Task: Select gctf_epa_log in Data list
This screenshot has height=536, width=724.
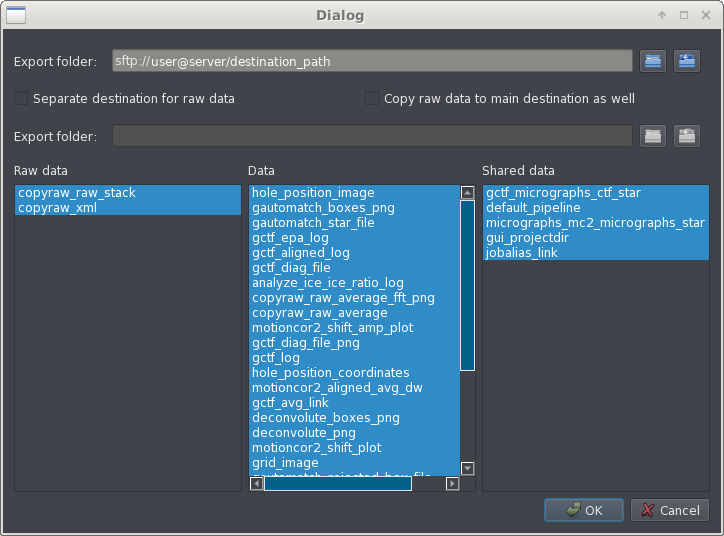Action: [x=290, y=238]
